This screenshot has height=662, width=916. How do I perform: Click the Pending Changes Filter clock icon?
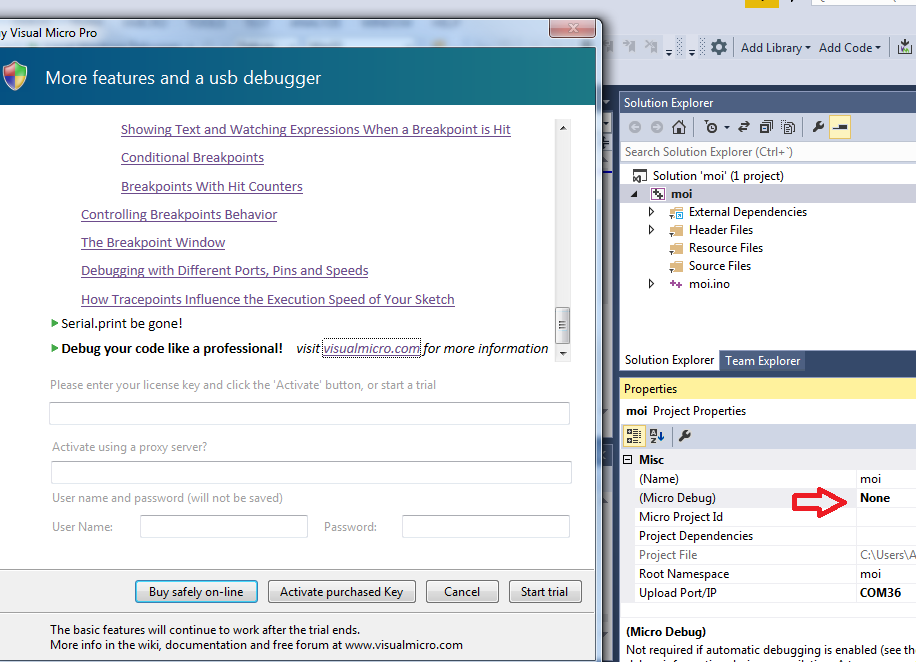point(711,127)
